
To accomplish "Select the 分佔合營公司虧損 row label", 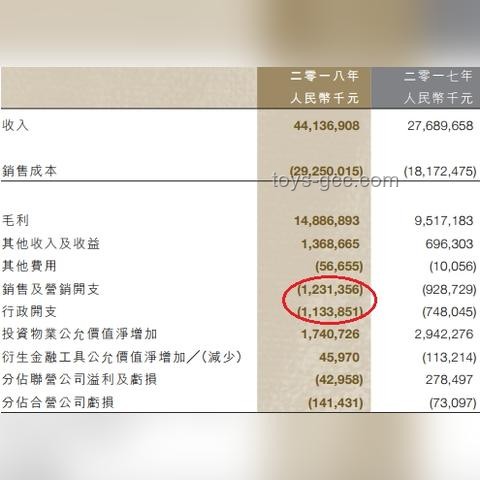I will (58, 402).
